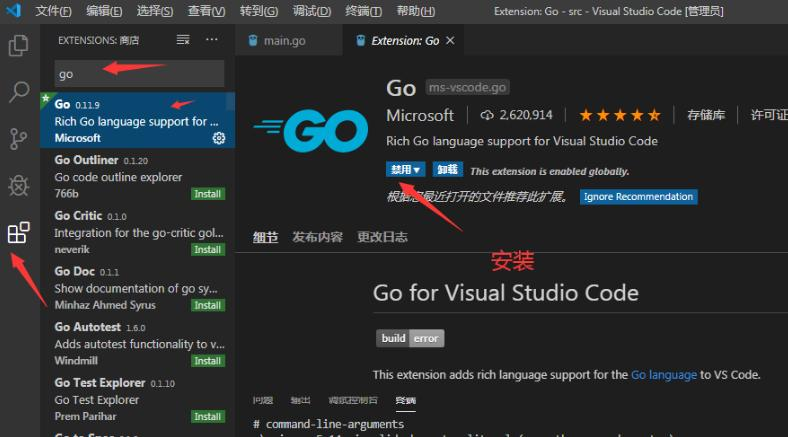
Task: Select the Go Outliner extension
Action: pos(137,176)
